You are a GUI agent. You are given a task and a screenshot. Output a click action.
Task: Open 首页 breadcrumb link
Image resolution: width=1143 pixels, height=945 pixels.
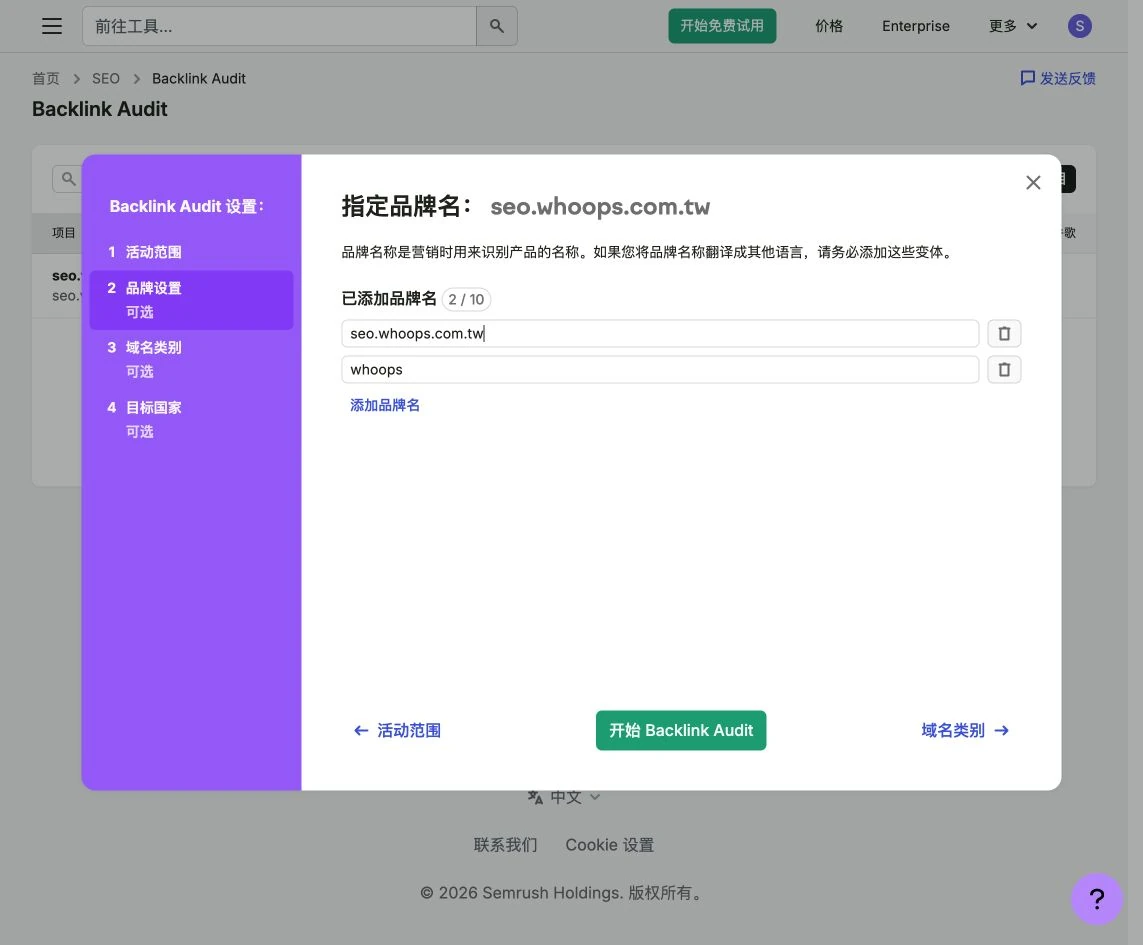[x=46, y=79]
